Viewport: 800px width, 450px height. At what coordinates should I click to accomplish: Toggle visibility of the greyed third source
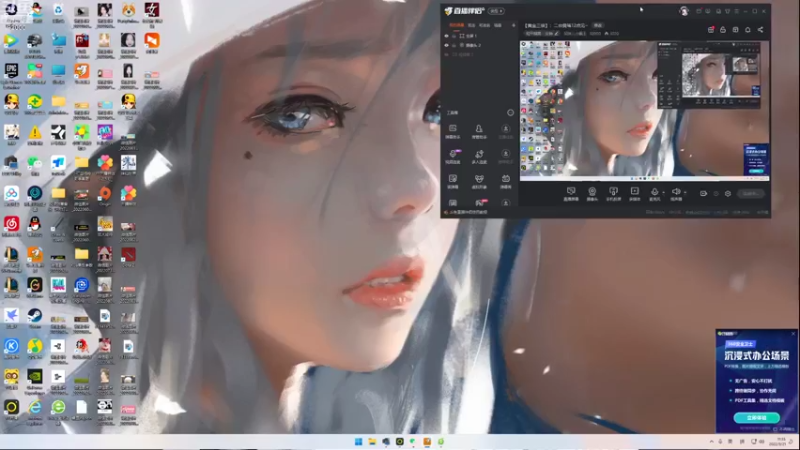446,55
